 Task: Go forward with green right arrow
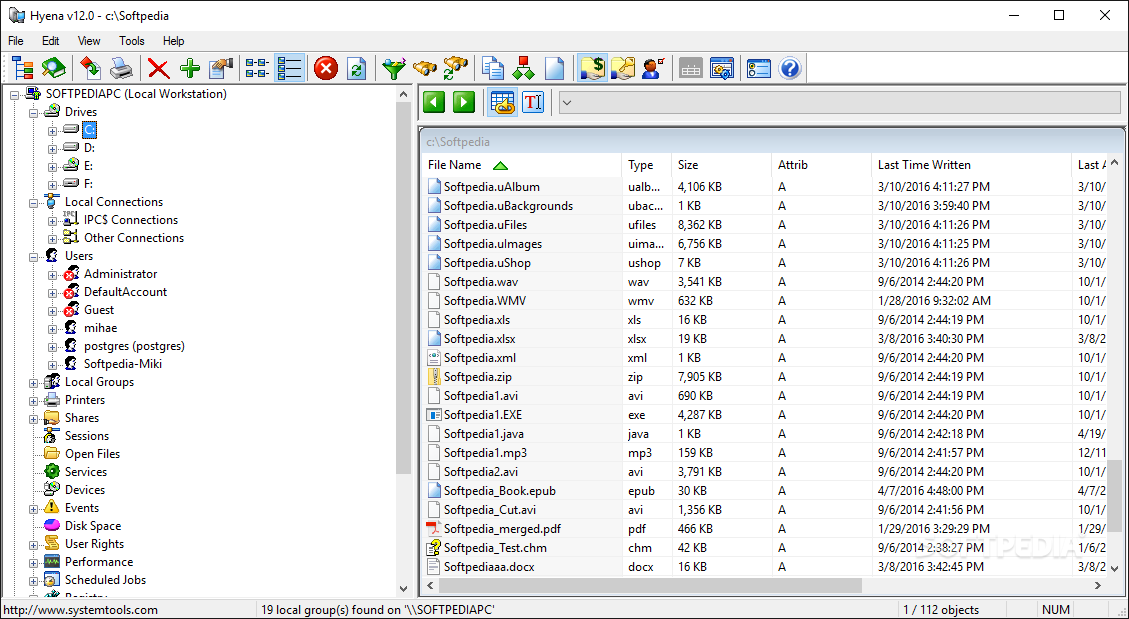pos(464,102)
